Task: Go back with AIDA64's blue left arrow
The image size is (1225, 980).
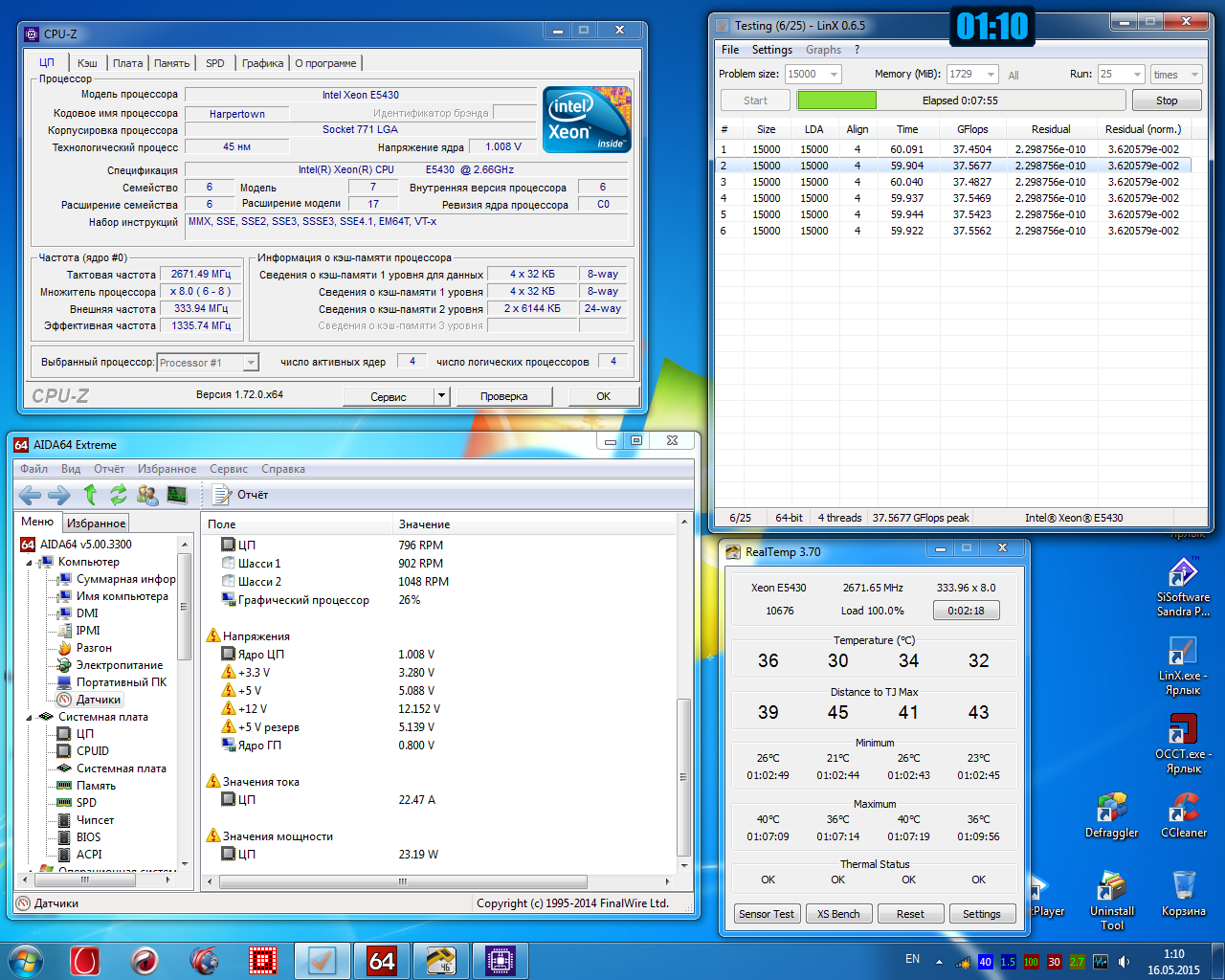Action: 30,495
